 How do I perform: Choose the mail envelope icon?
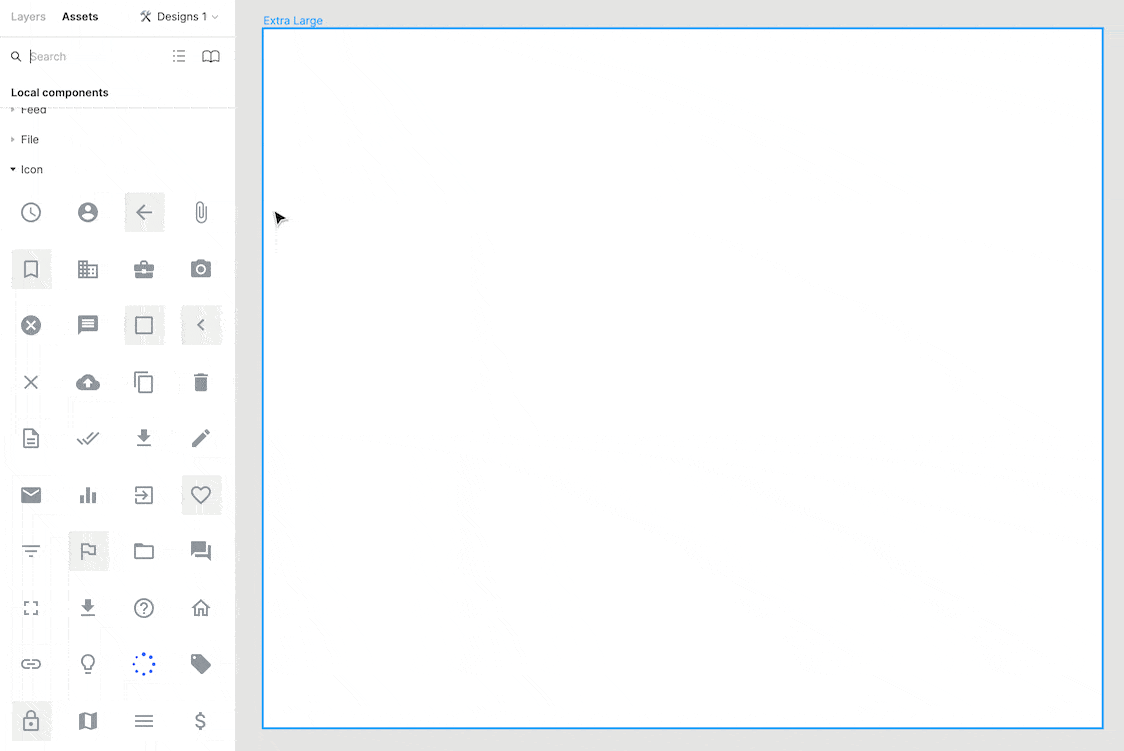coord(31,494)
